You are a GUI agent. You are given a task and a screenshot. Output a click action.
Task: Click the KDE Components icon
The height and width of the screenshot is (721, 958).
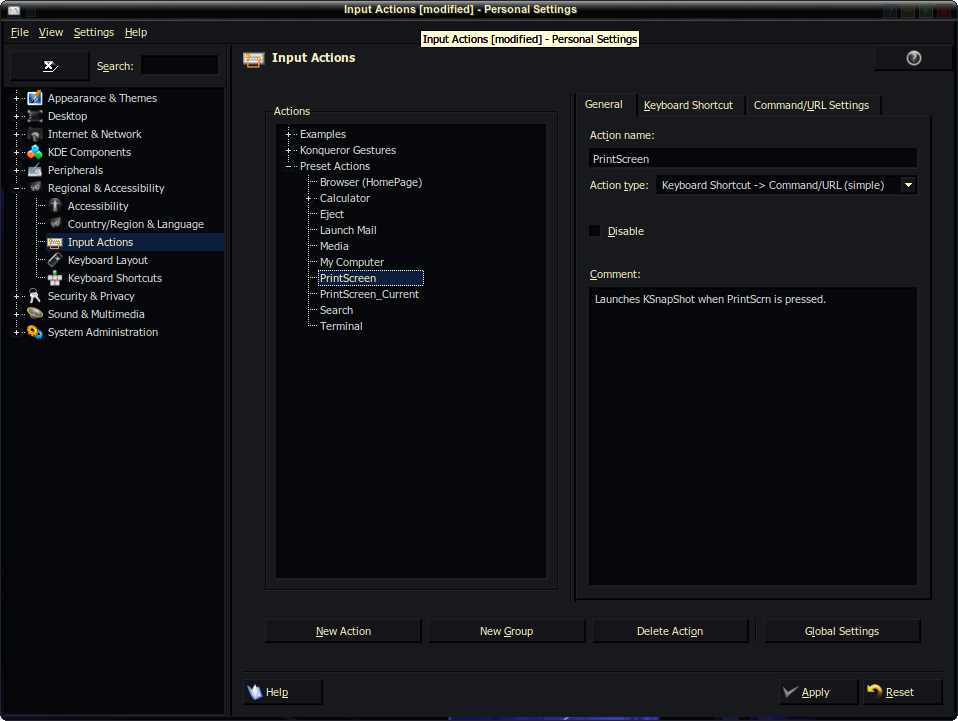tap(35, 152)
